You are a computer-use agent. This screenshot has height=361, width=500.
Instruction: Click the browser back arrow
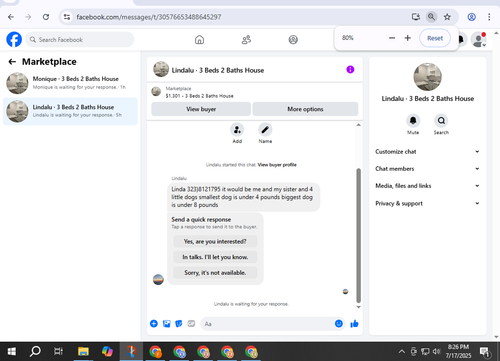coord(11,17)
